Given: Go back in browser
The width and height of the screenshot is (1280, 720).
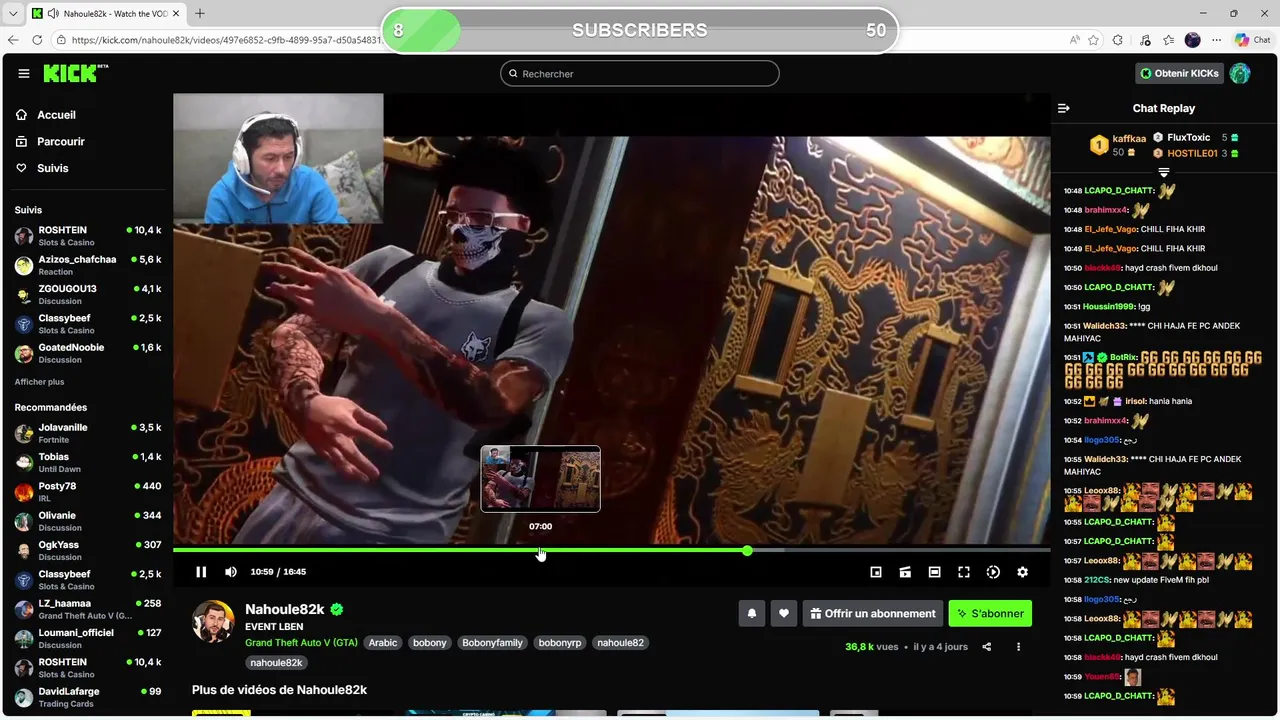Looking at the screenshot, I should coord(13,40).
